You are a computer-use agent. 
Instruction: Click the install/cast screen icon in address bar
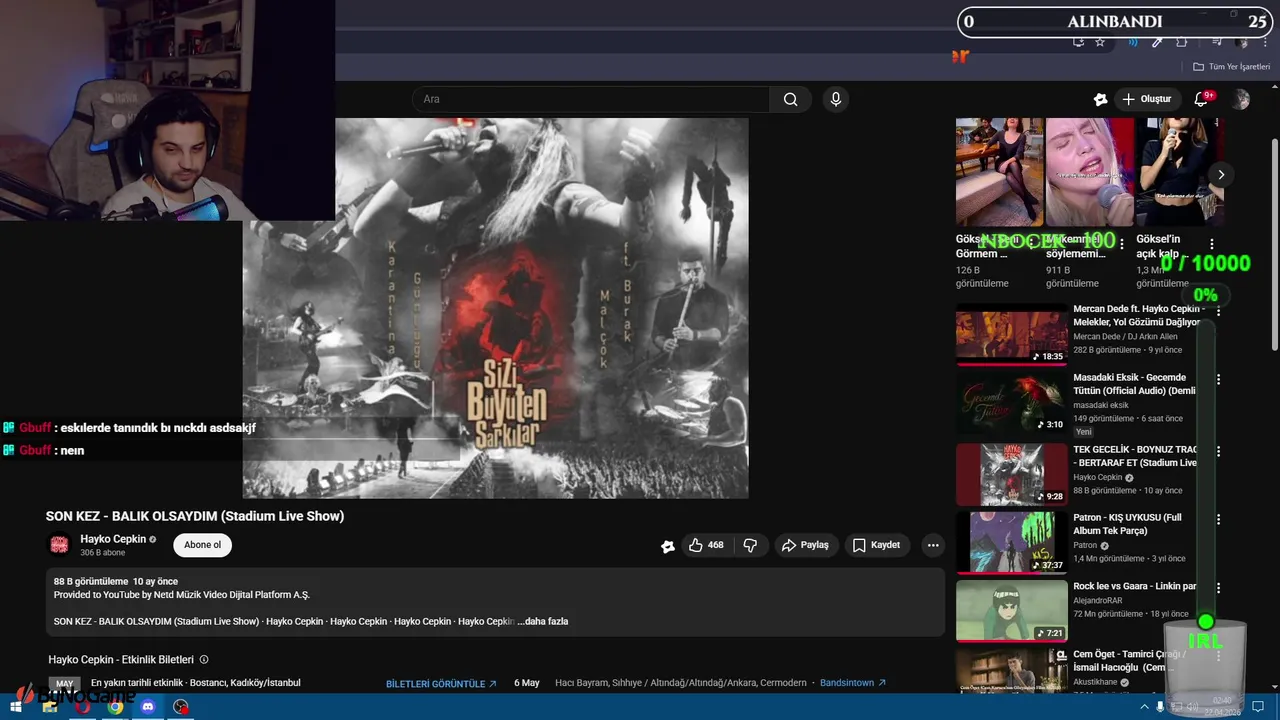(x=1078, y=42)
